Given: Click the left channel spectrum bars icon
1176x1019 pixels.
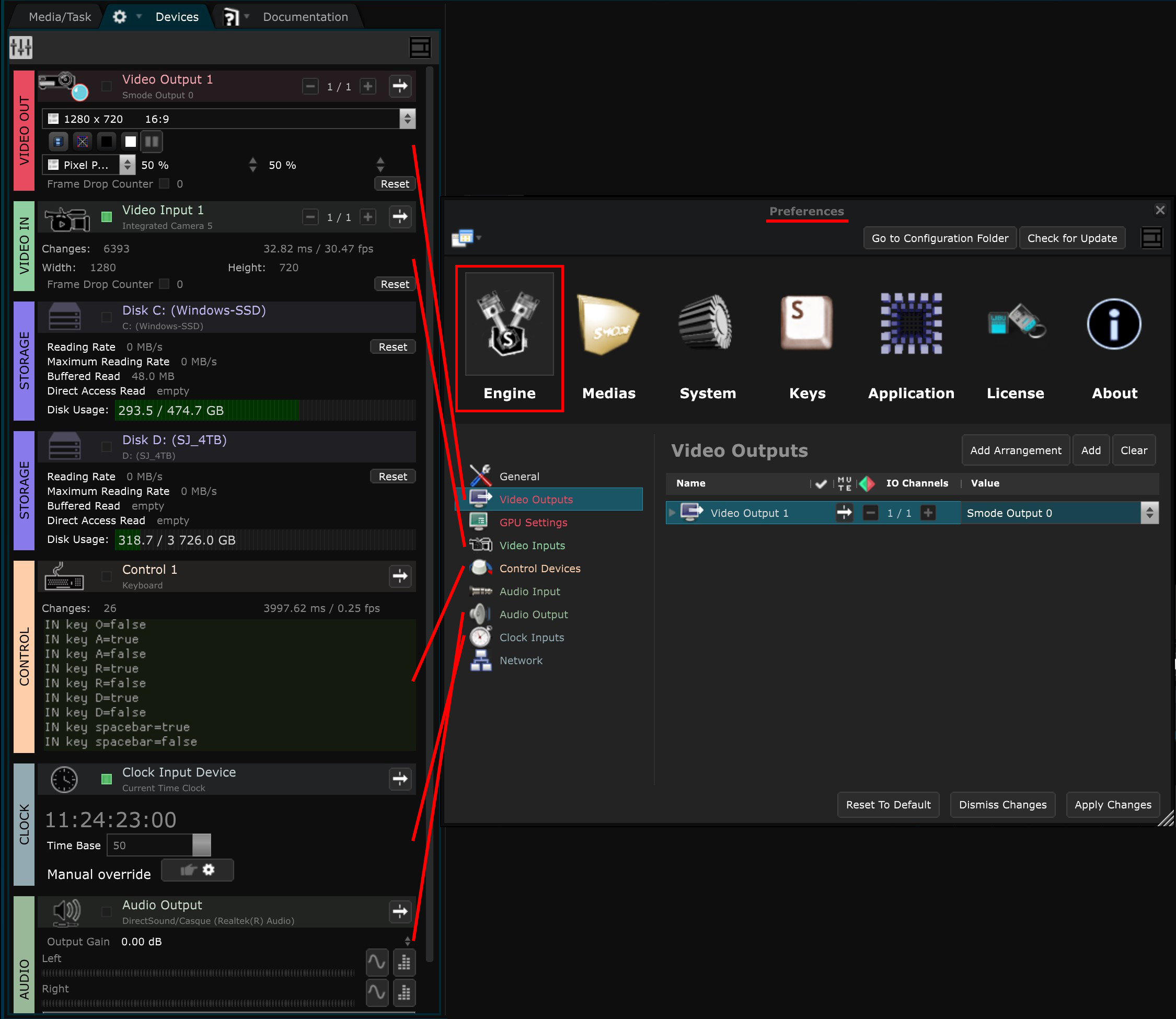Looking at the screenshot, I should pos(405,962).
